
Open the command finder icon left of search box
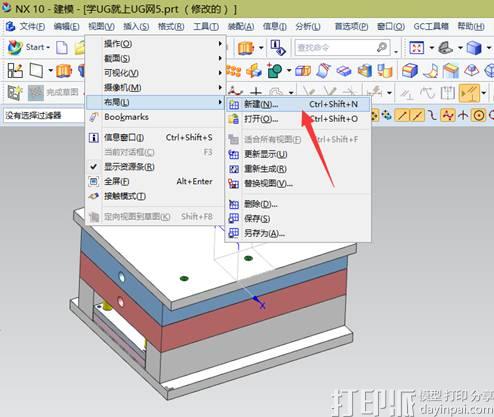[277, 48]
